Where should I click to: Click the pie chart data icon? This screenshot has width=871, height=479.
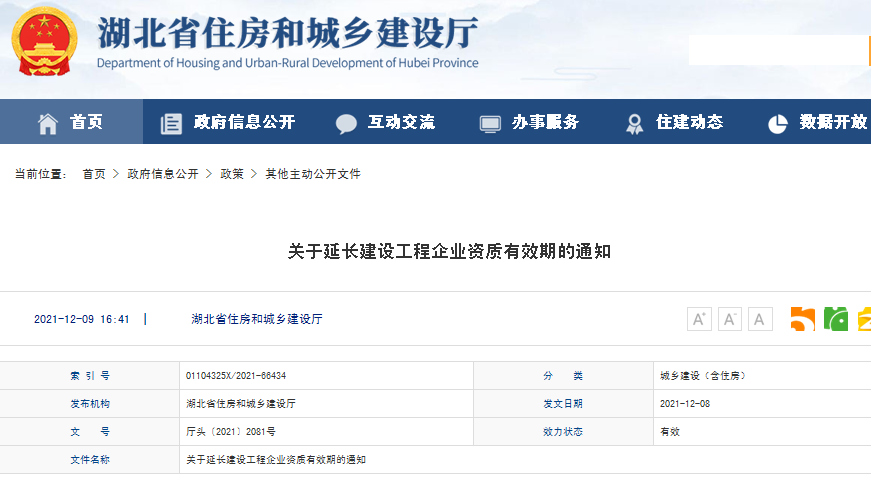[x=777, y=123]
